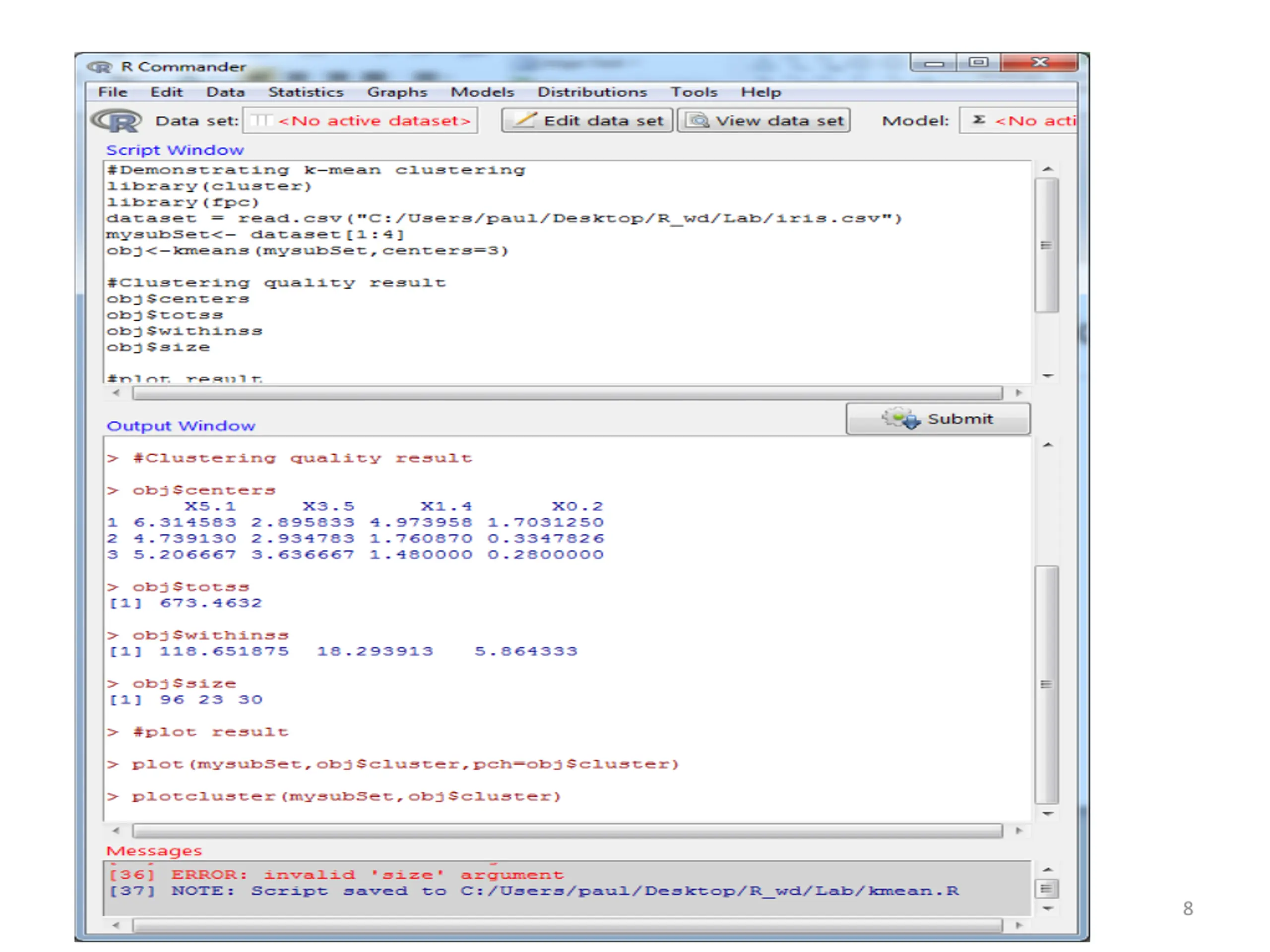Click the Output Window horizontal scrollbar
The image size is (1270, 952).
[567, 831]
